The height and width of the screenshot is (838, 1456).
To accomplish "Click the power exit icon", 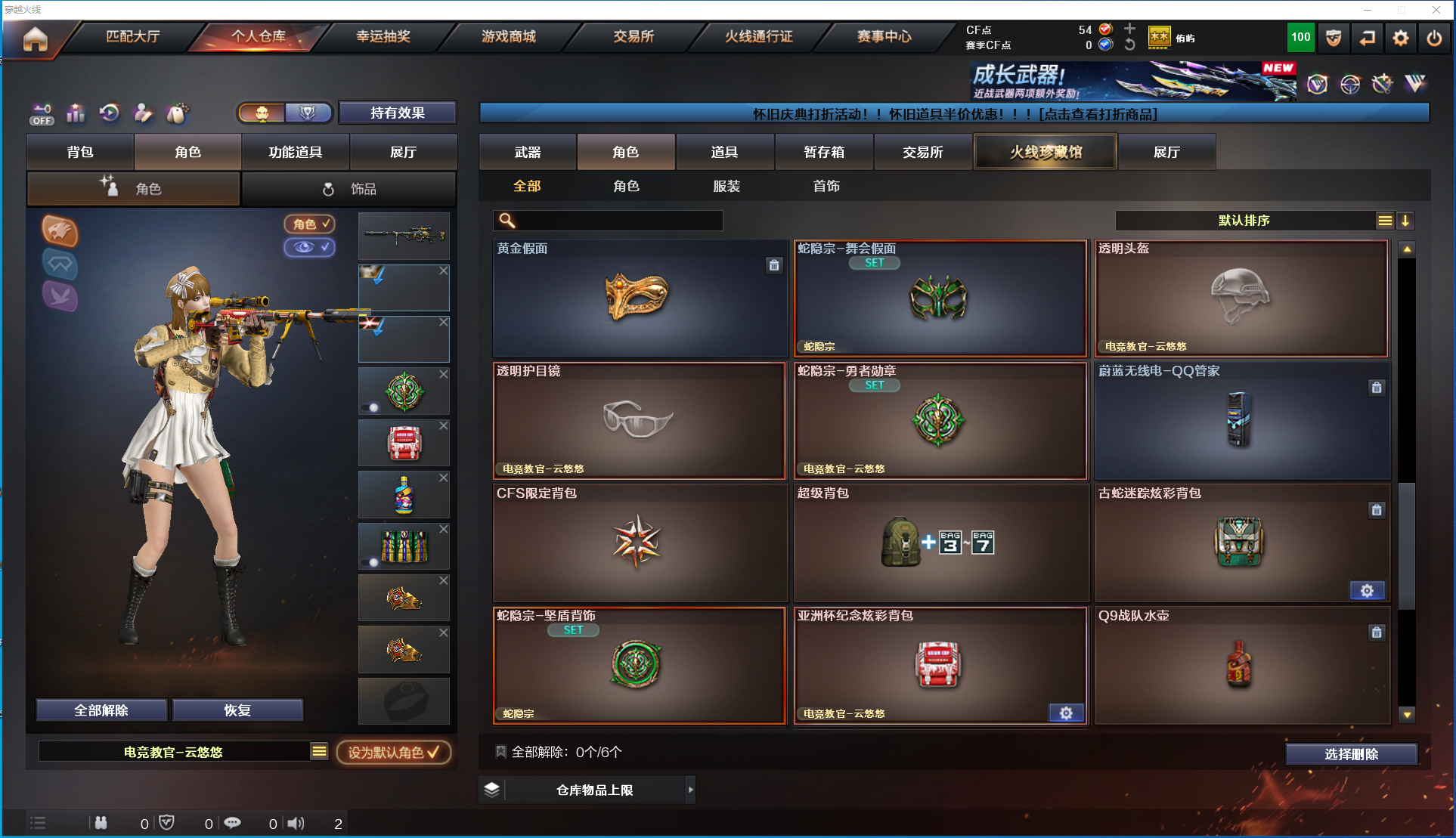I will 1434,38.
